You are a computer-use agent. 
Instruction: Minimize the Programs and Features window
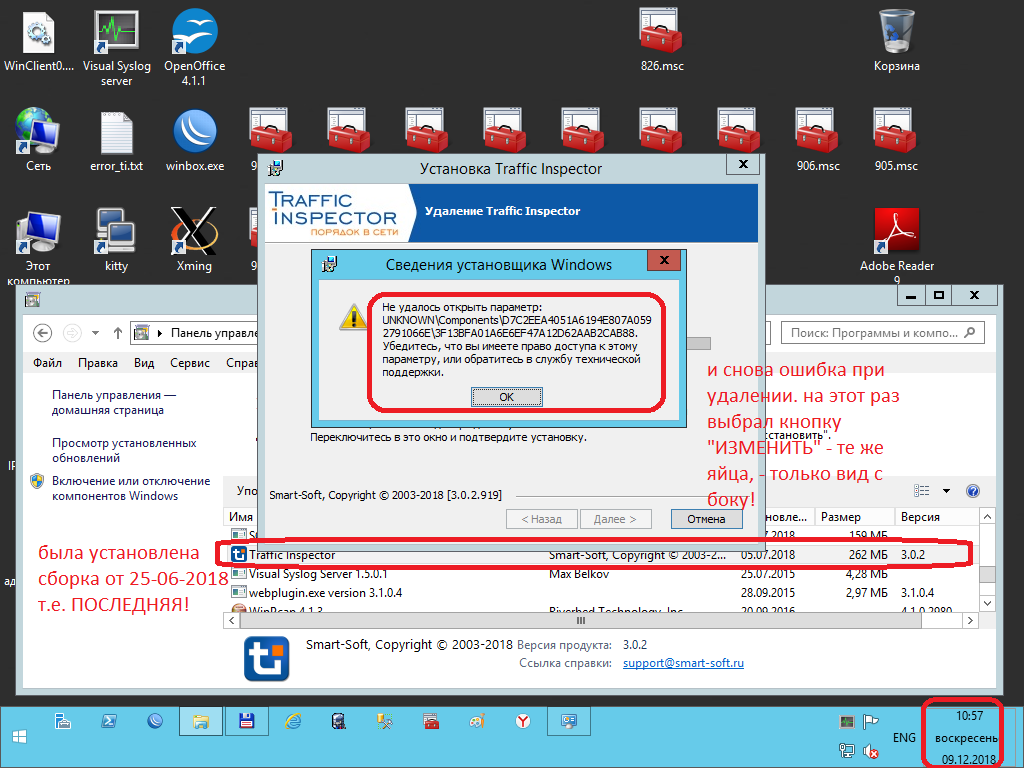tap(911, 295)
